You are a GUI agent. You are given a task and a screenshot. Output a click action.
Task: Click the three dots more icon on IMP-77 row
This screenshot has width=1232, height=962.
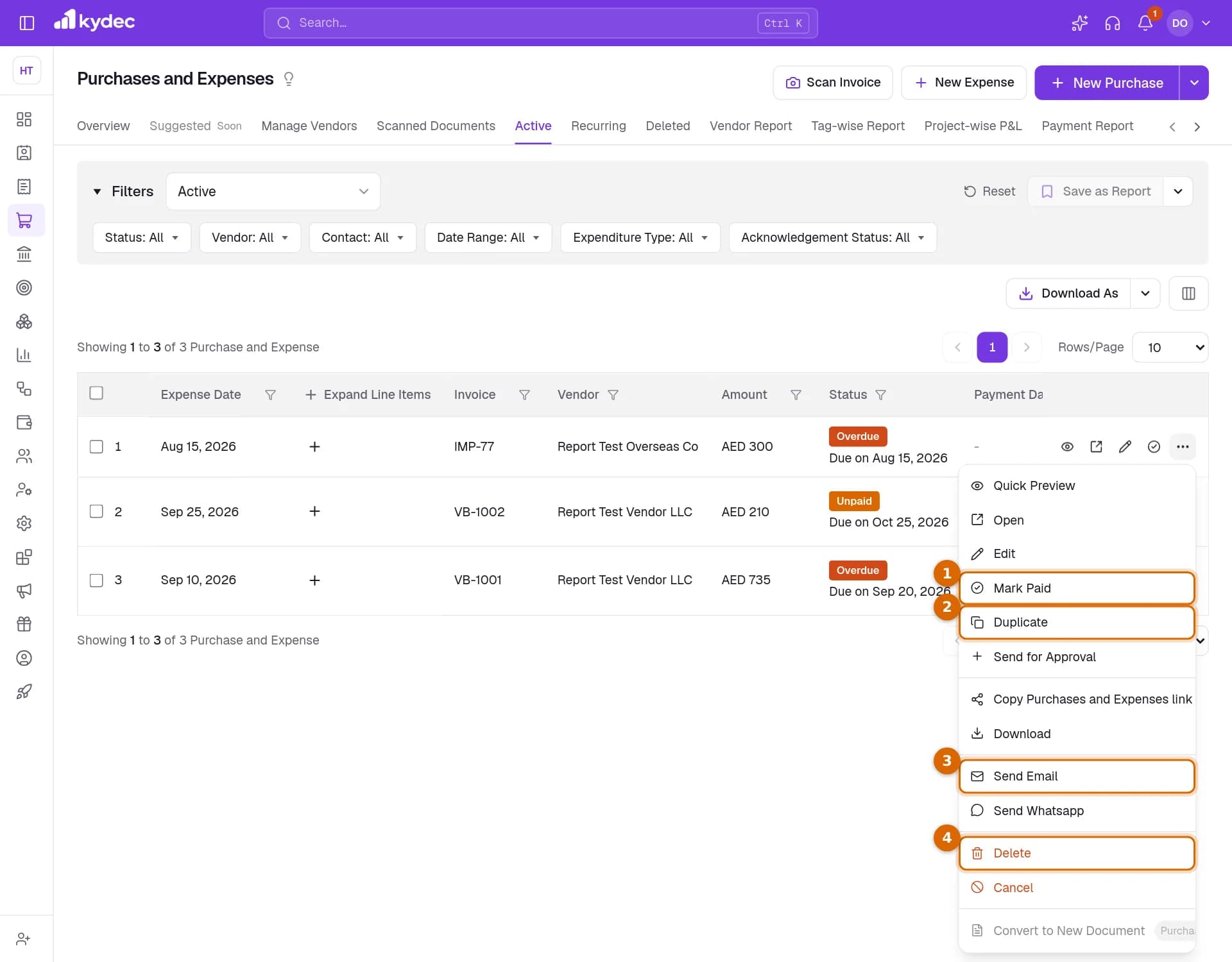pyautogui.click(x=1183, y=446)
